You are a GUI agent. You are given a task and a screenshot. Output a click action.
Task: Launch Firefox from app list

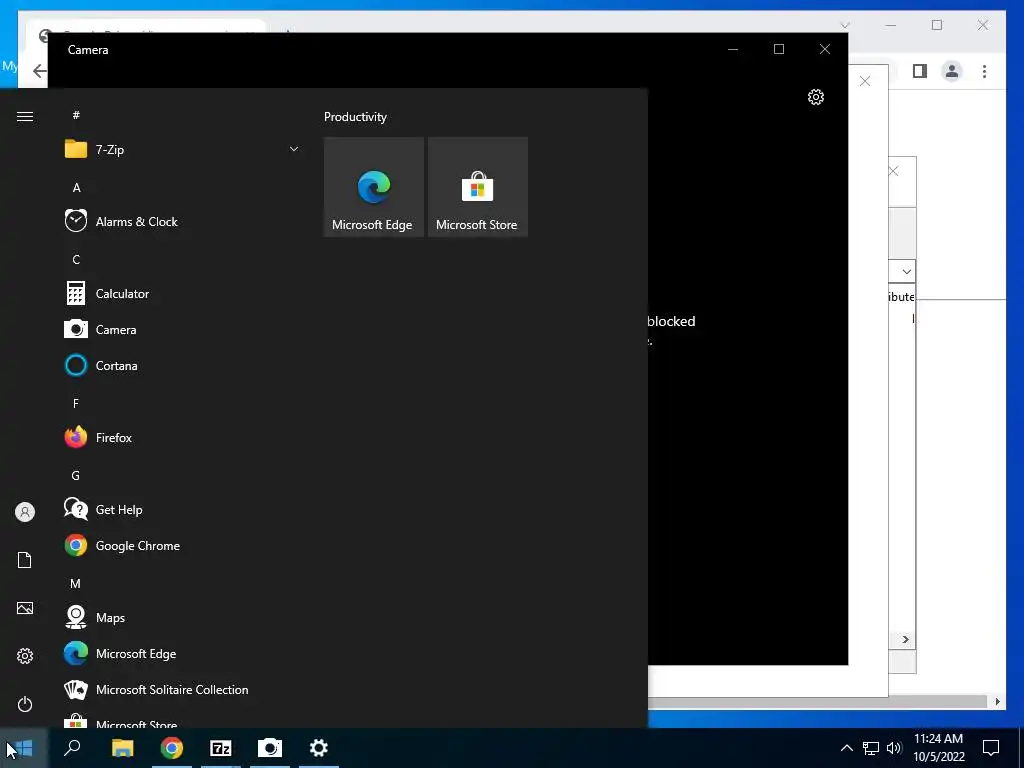(182, 438)
